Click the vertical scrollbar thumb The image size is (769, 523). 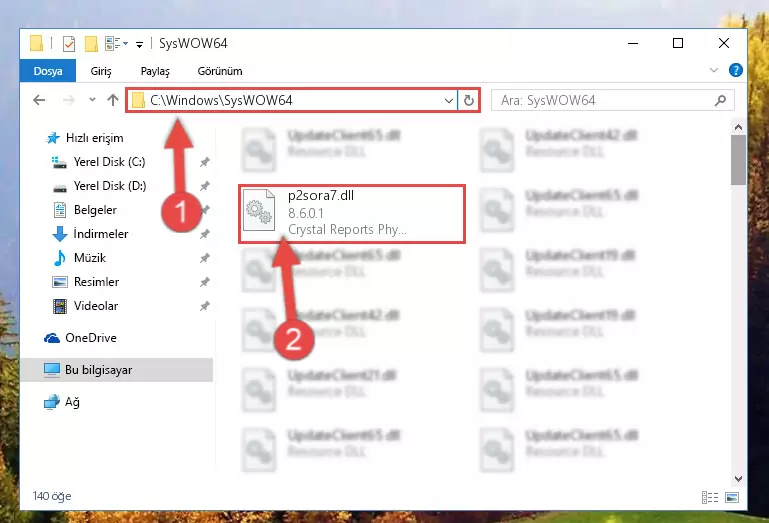[738, 160]
